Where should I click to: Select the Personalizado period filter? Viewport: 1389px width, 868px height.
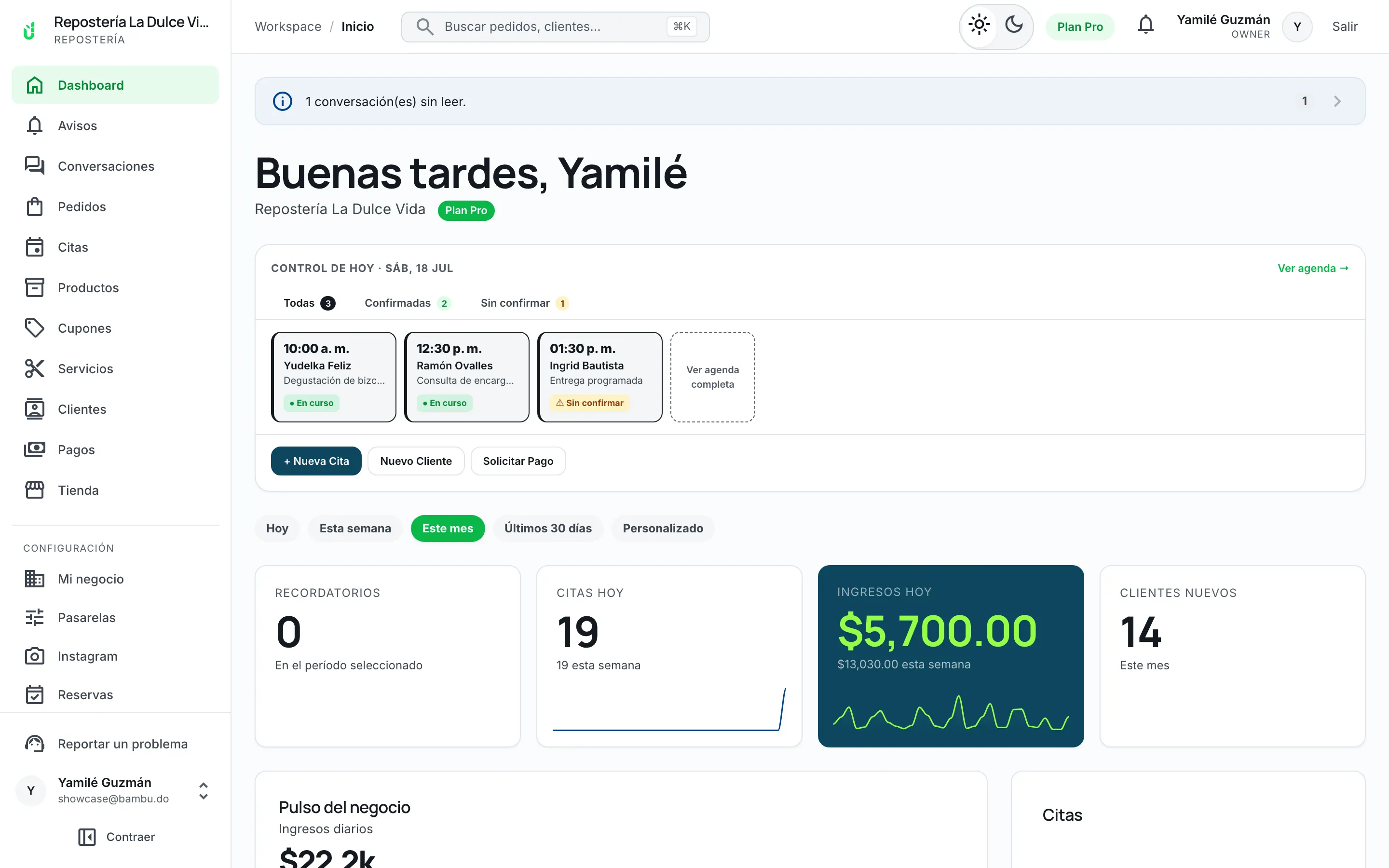(663, 528)
